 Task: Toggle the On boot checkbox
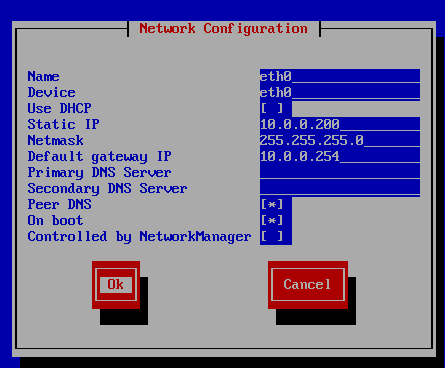(x=272, y=220)
